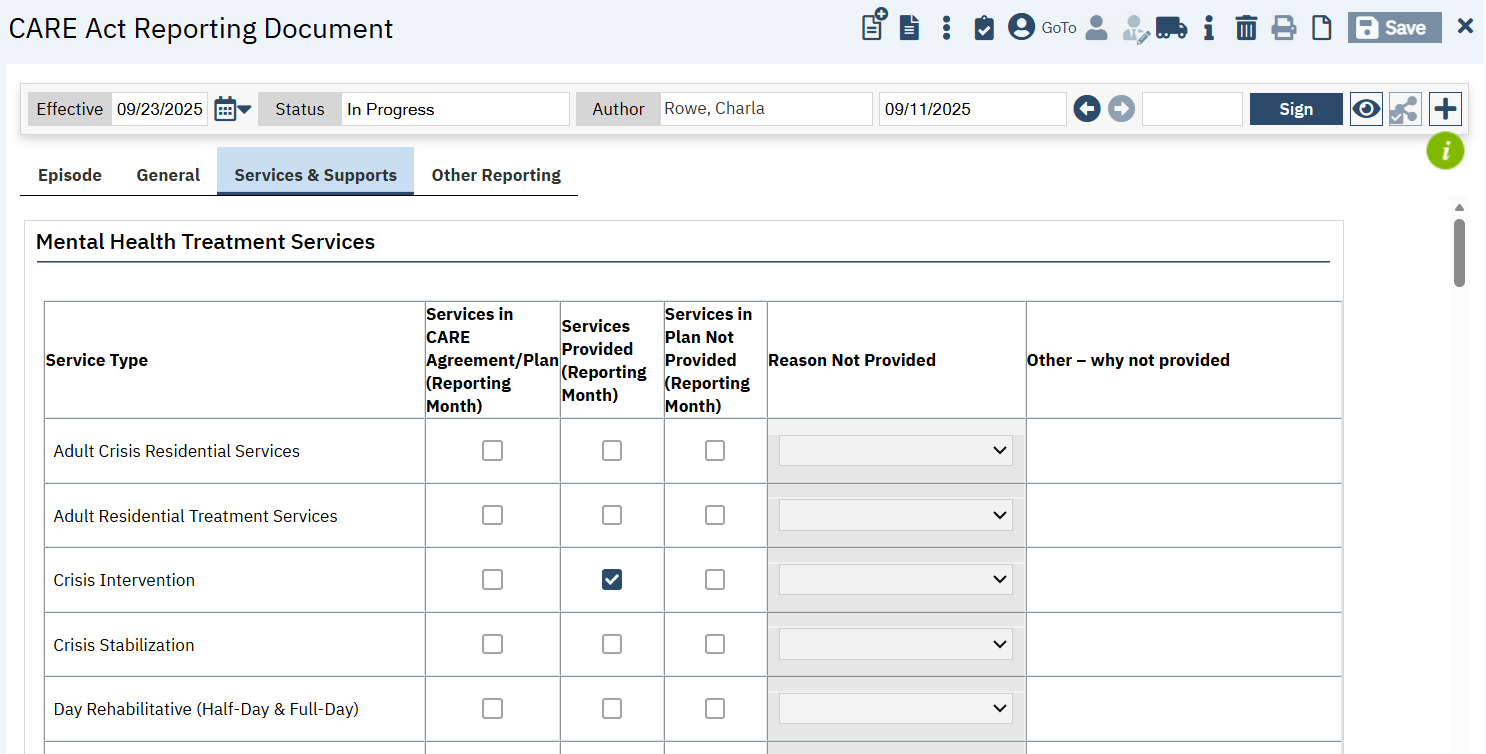Expand the Effective date calendar picker
Viewport: 1486px width, 754px height.
click(x=233, y=109)
